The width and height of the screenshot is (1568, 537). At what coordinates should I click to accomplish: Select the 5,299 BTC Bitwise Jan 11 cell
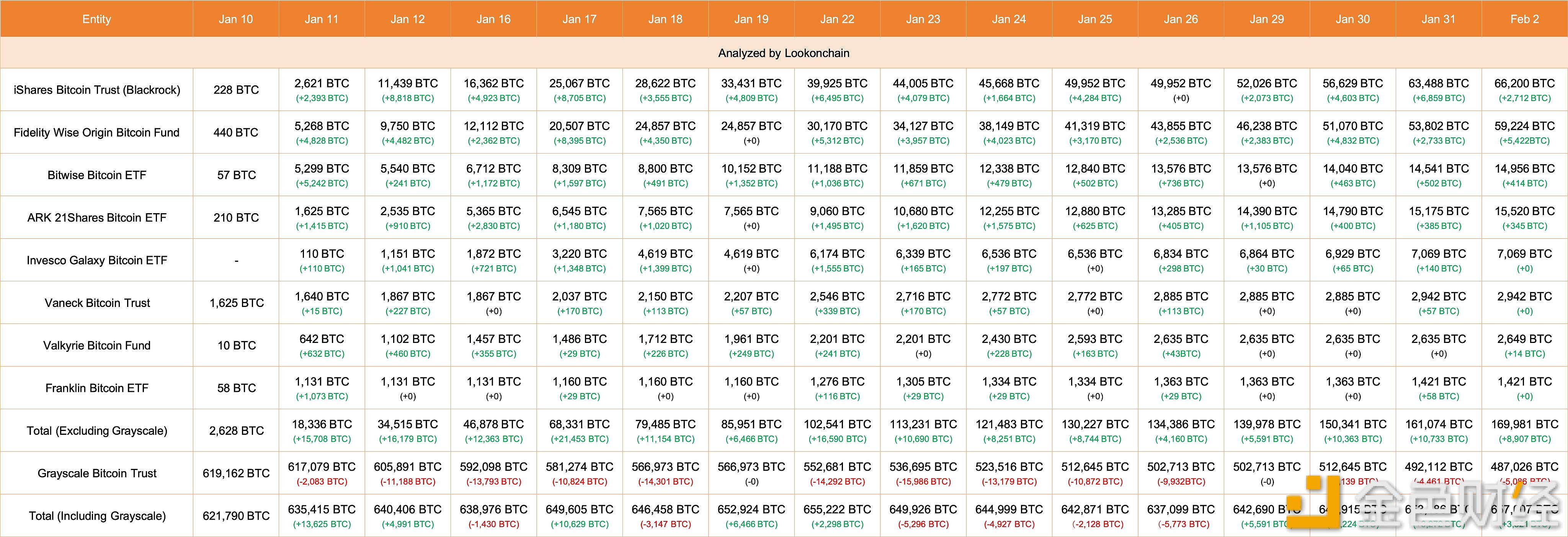[x=322, y=175]
